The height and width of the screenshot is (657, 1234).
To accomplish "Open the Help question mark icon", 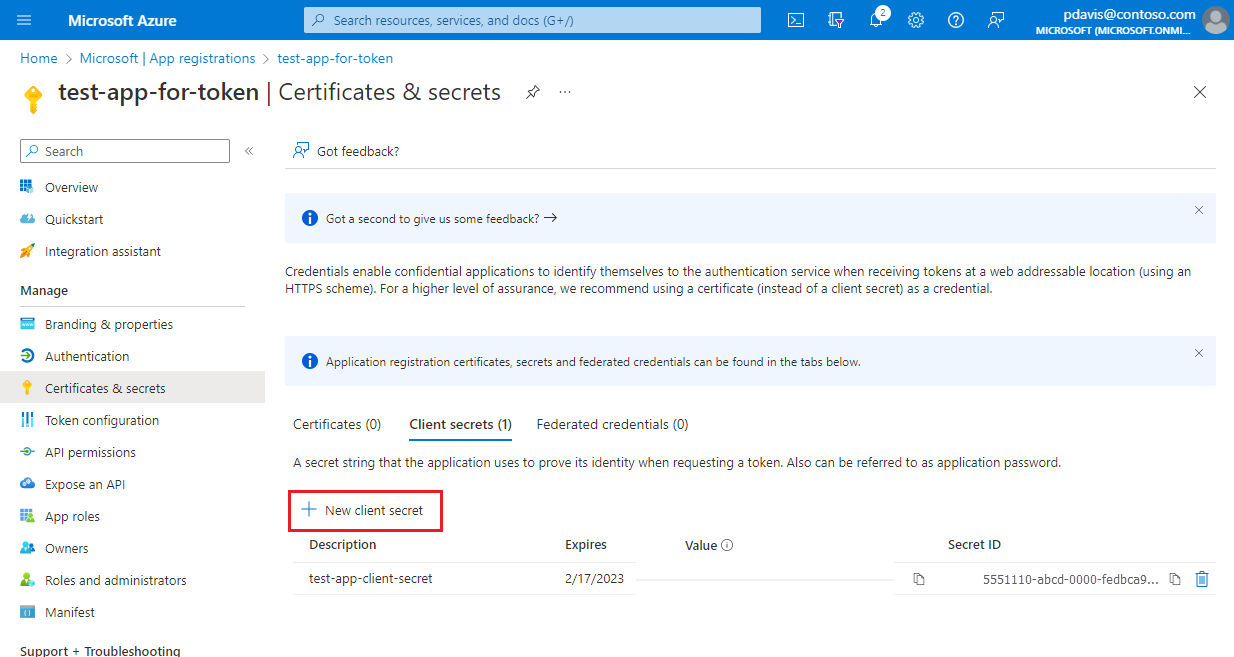I will (x=956, y=20).
